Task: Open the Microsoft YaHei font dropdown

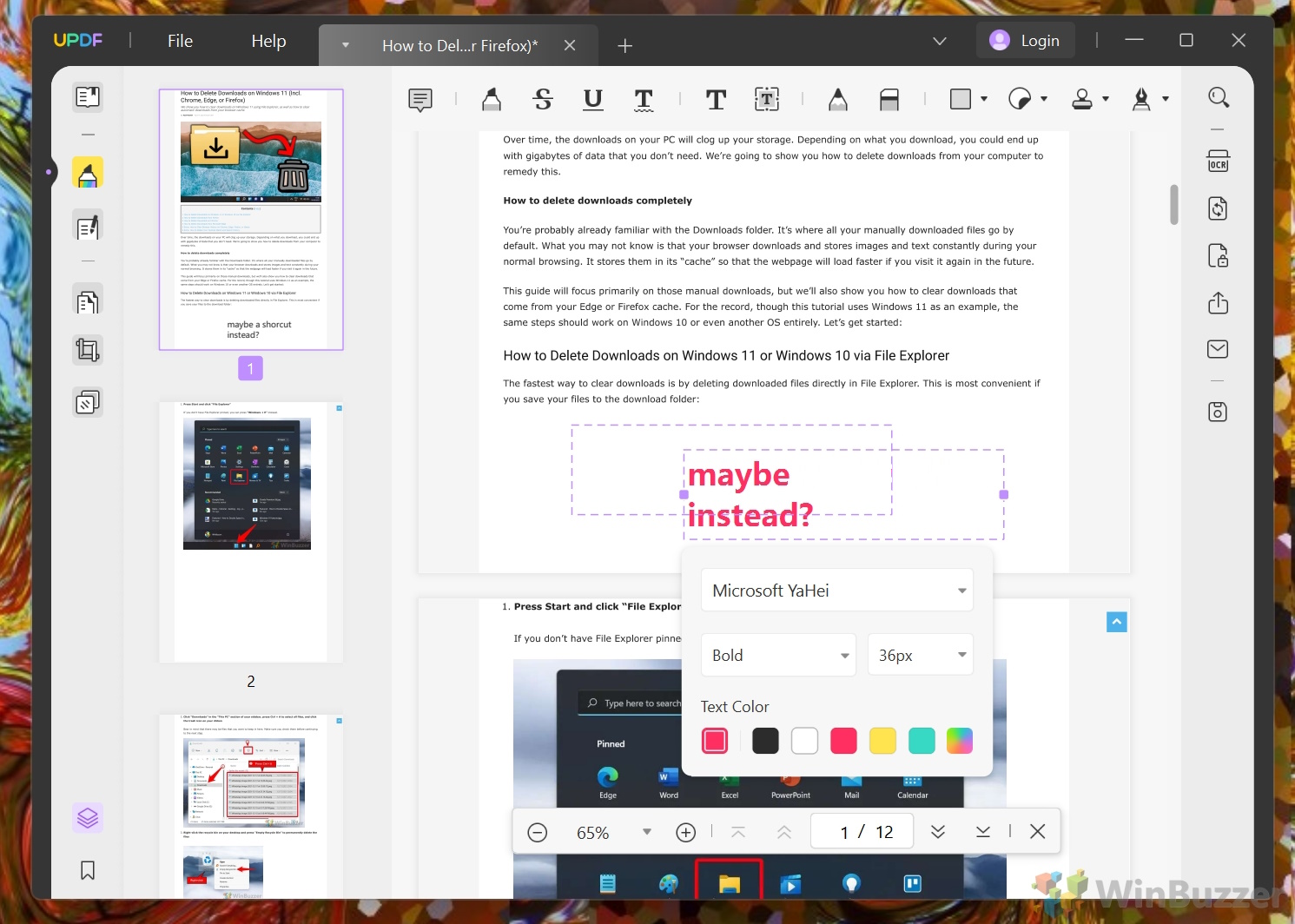Action: 837,591
